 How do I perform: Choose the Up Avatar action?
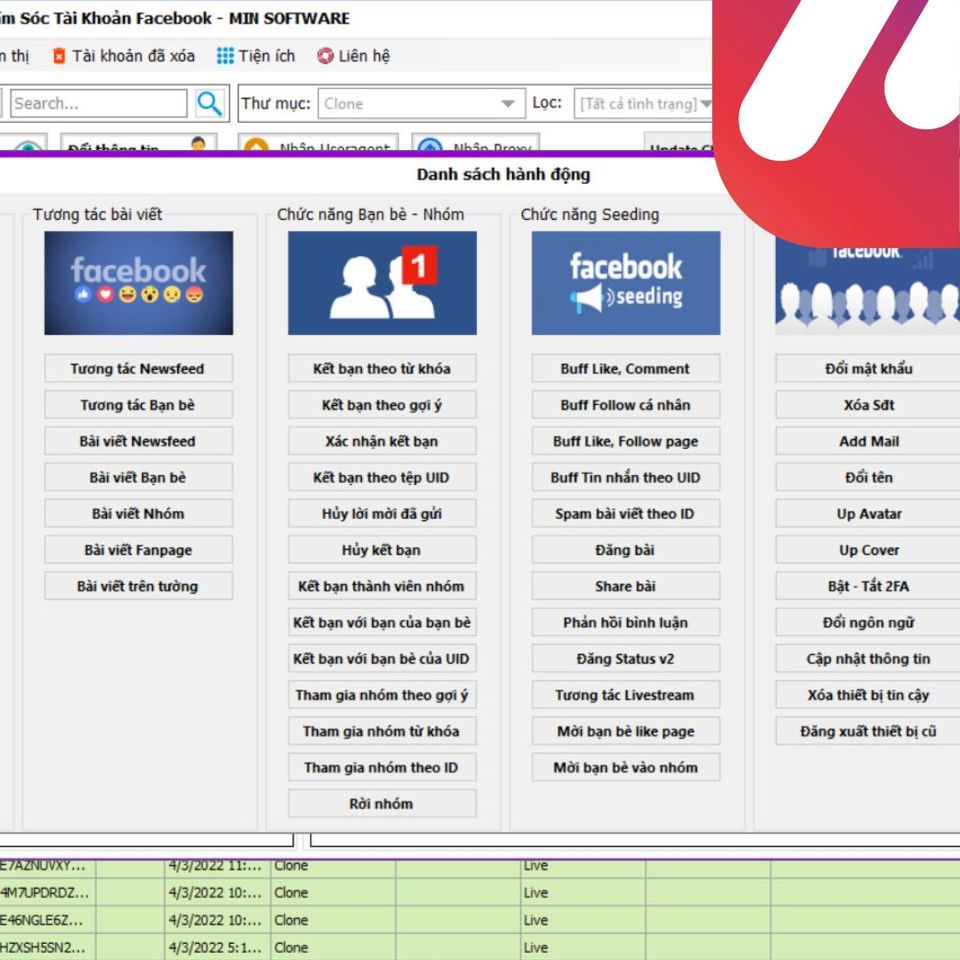coord(868,513)
